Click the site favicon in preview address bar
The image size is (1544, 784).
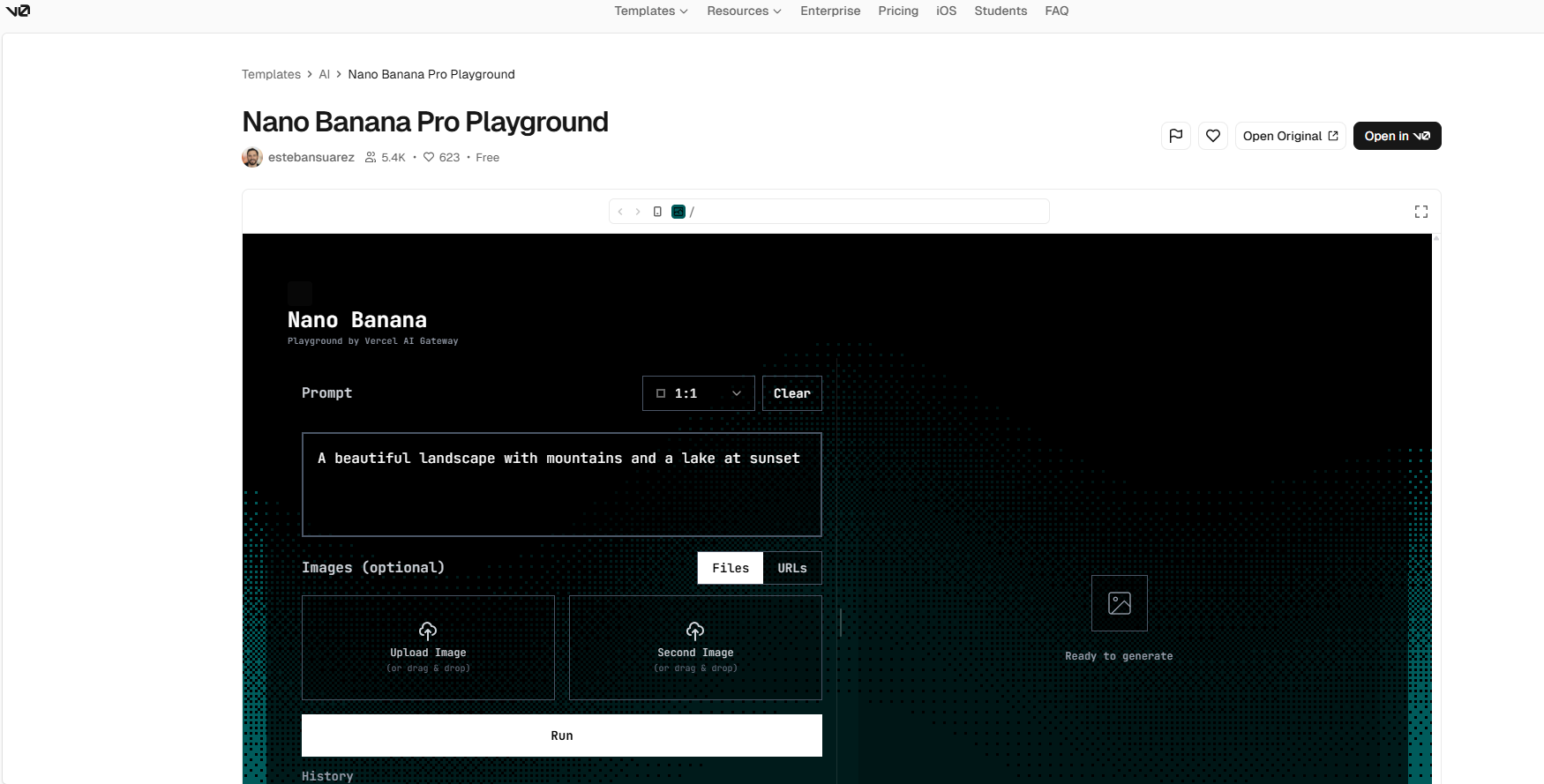678,212
